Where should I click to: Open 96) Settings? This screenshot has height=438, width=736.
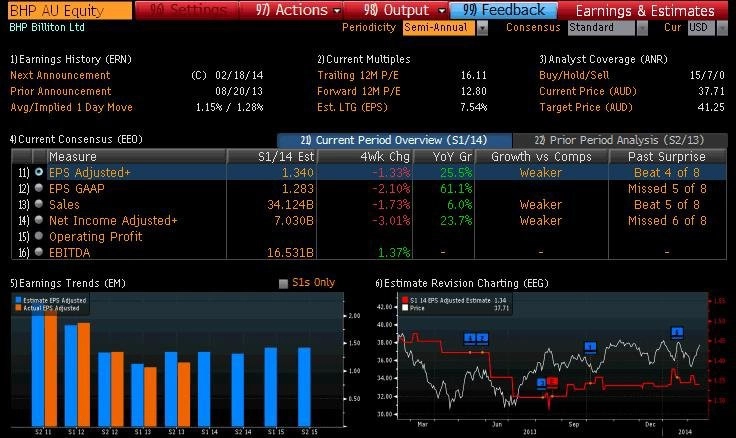pos(187,10)
